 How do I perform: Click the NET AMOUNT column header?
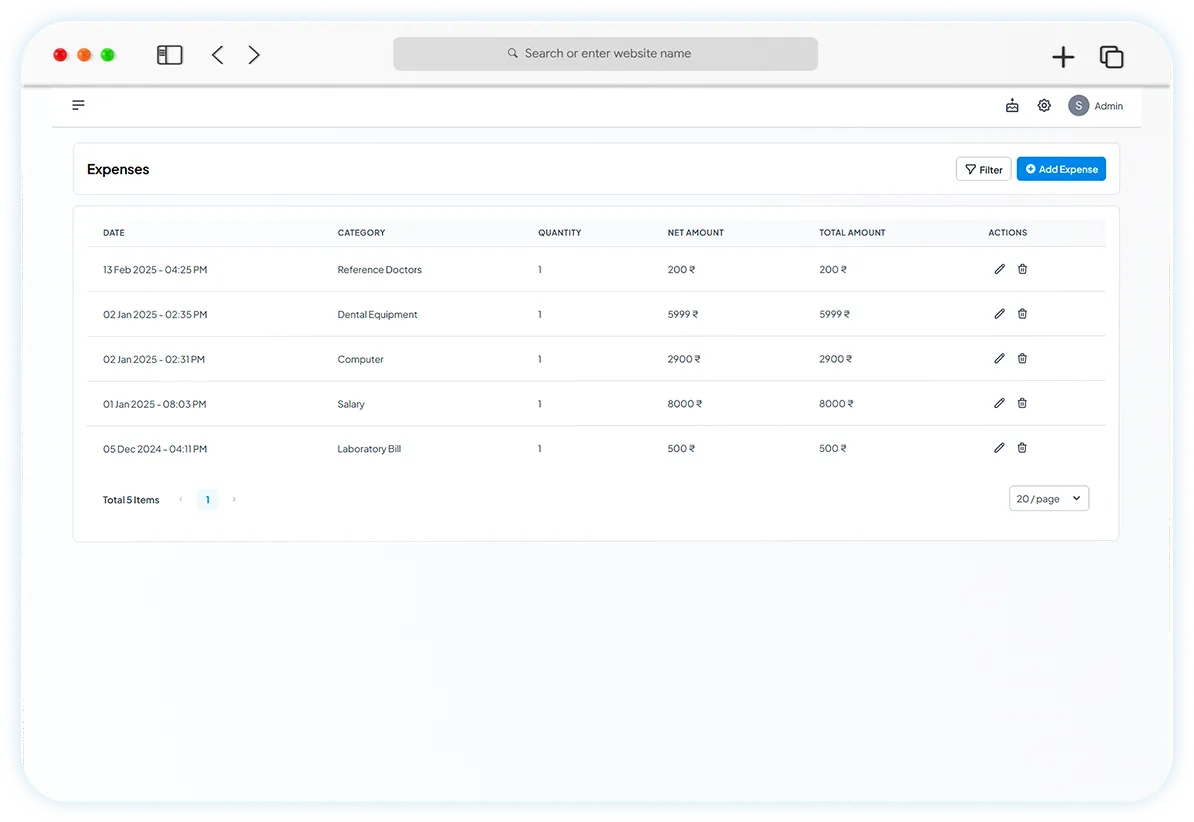point(695,233)
